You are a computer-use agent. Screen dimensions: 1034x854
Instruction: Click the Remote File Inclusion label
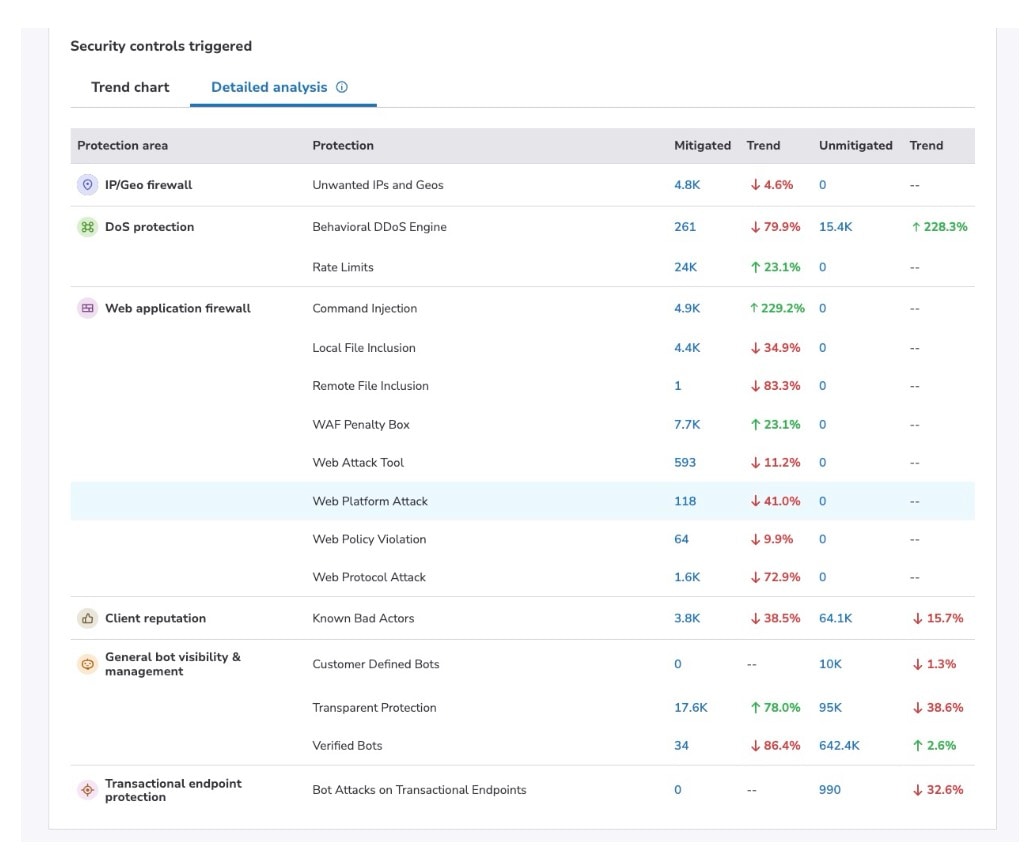click(x=371, y=386)
